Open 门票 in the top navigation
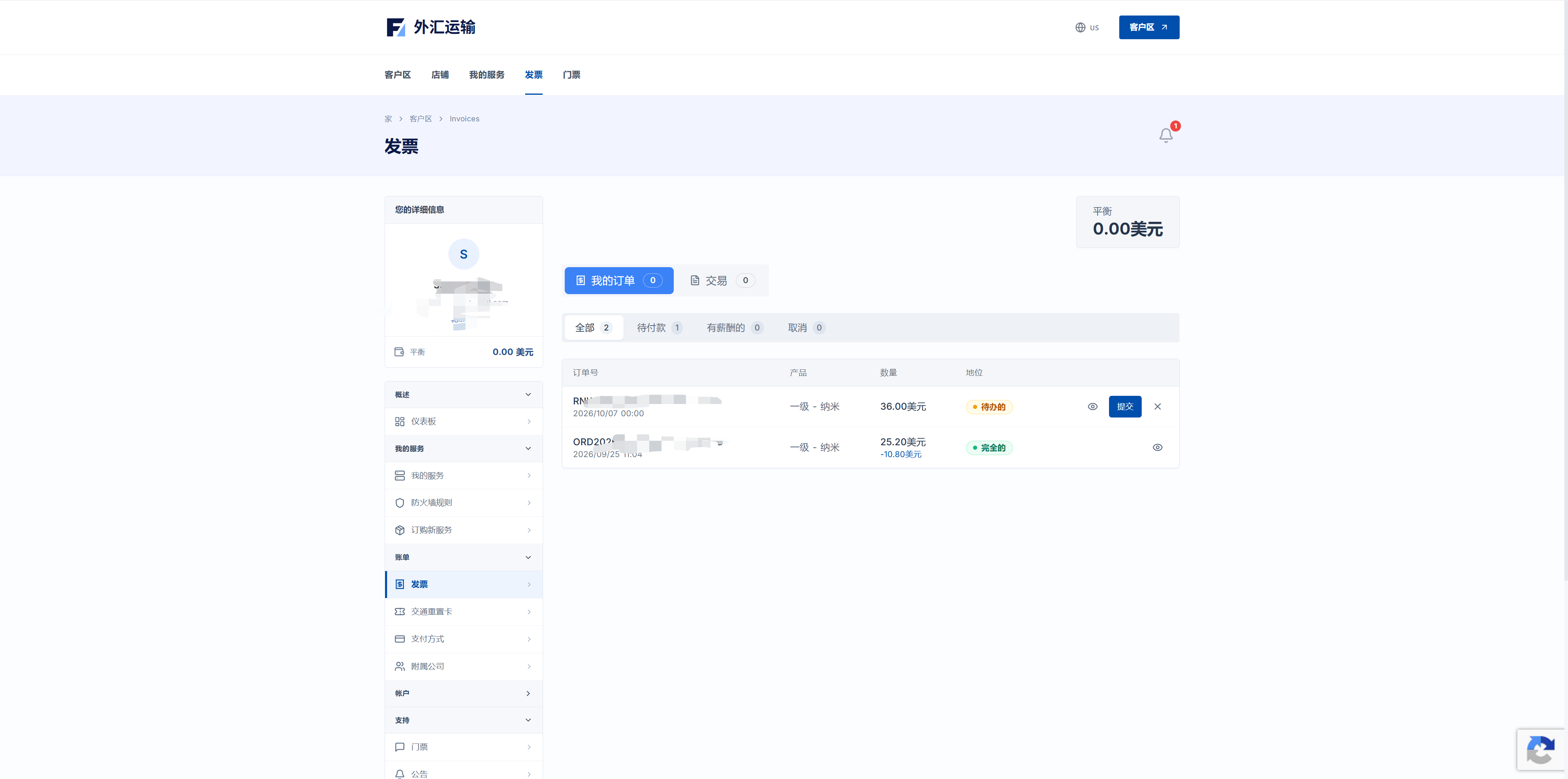Image resolution: width=1568 pixels, height=779 pixels. click(x=571, y=74)
